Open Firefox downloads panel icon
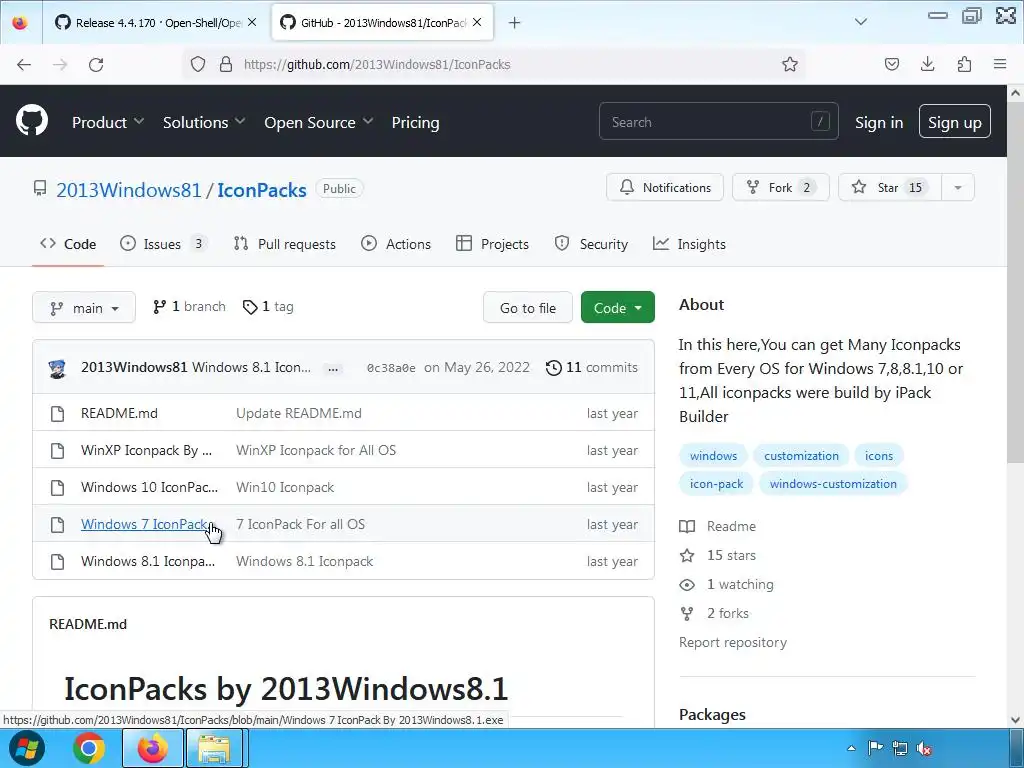 [x=927, y=64]
